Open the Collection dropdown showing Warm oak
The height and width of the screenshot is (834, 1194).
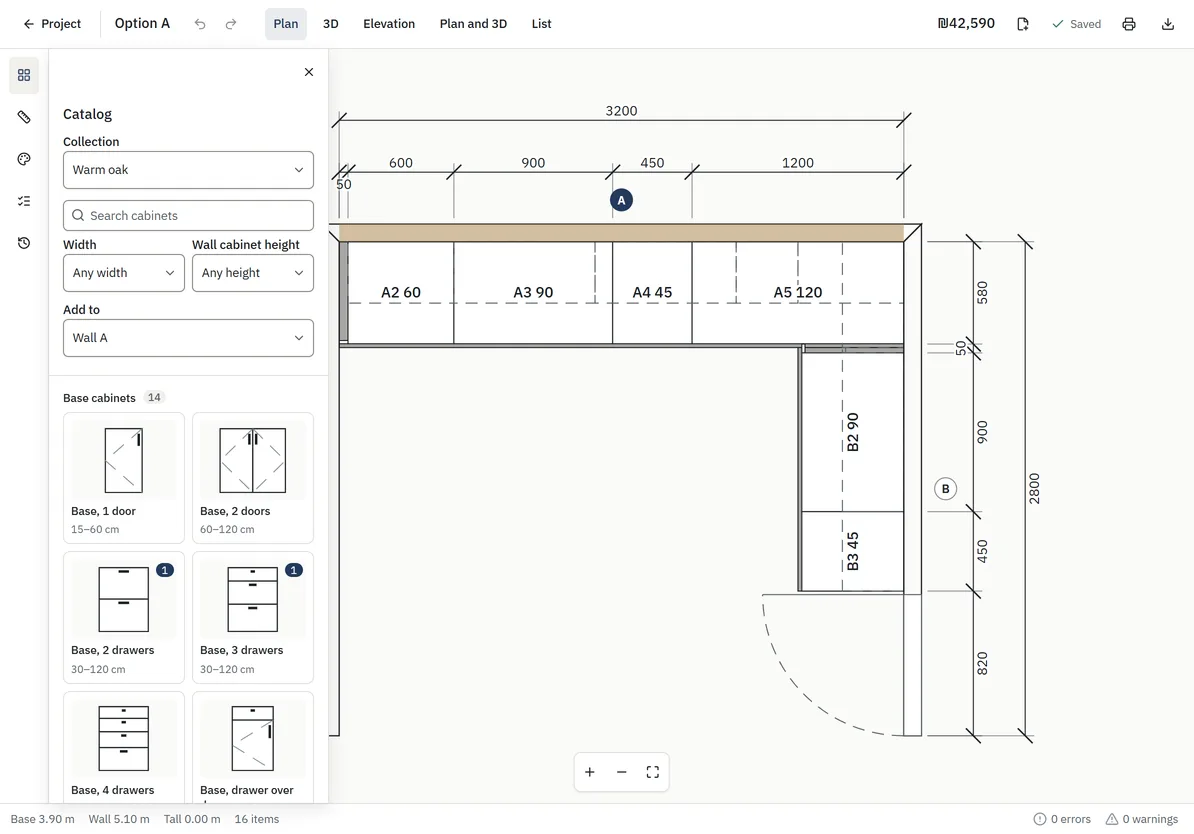click(188, 170)
